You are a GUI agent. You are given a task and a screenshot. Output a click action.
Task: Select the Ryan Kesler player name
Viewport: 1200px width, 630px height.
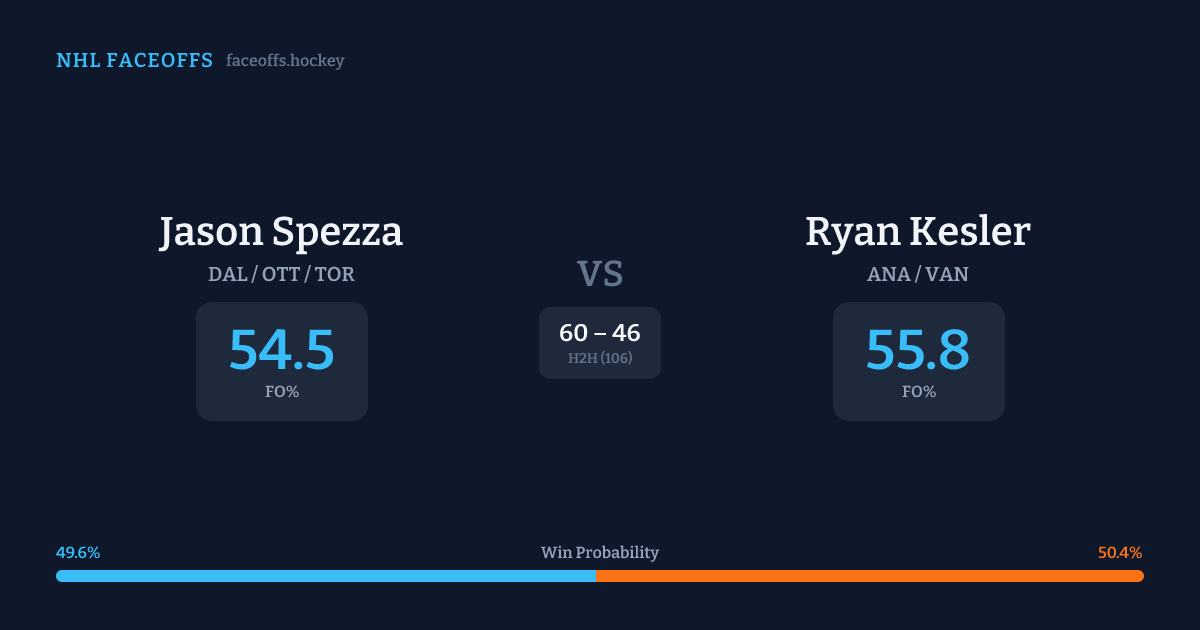(x=918, y=232)
